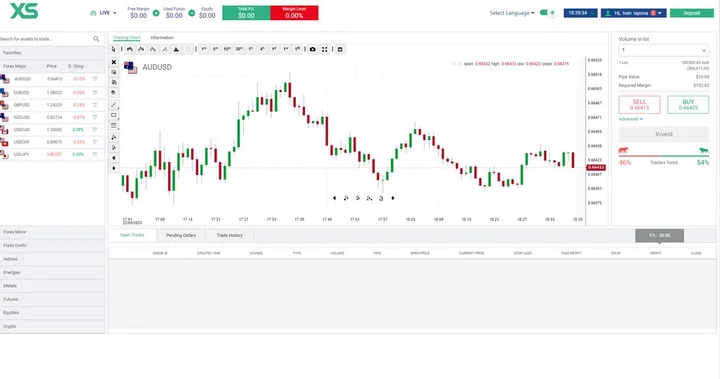Toggle favorite icon on USDCAD row
The height and width of the screenshot is (379, 720).
click(x=95, y=130)
